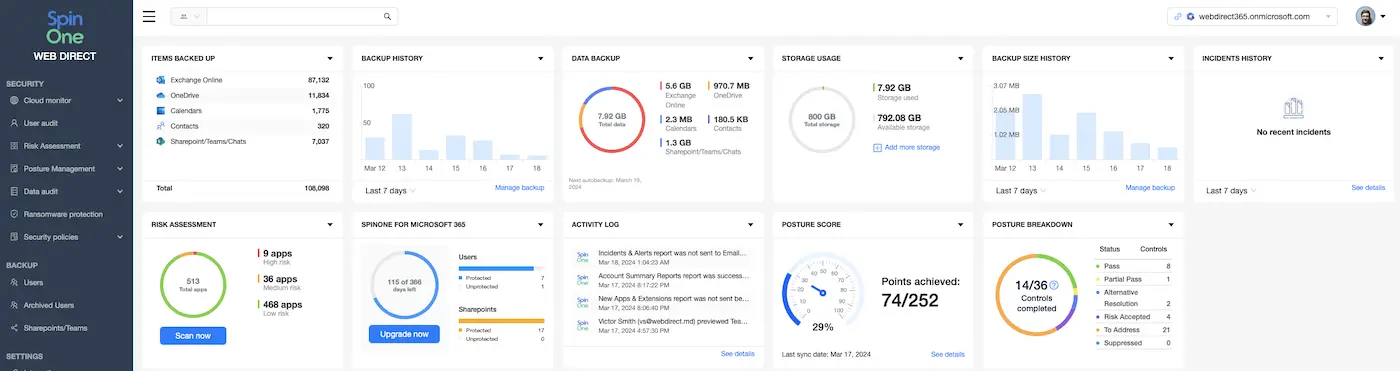
Task: Expand the Security policies submenu
Action: tap(119, 237)
